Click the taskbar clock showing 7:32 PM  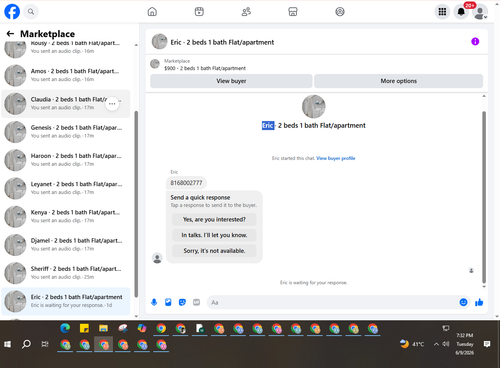coord(465,344)
